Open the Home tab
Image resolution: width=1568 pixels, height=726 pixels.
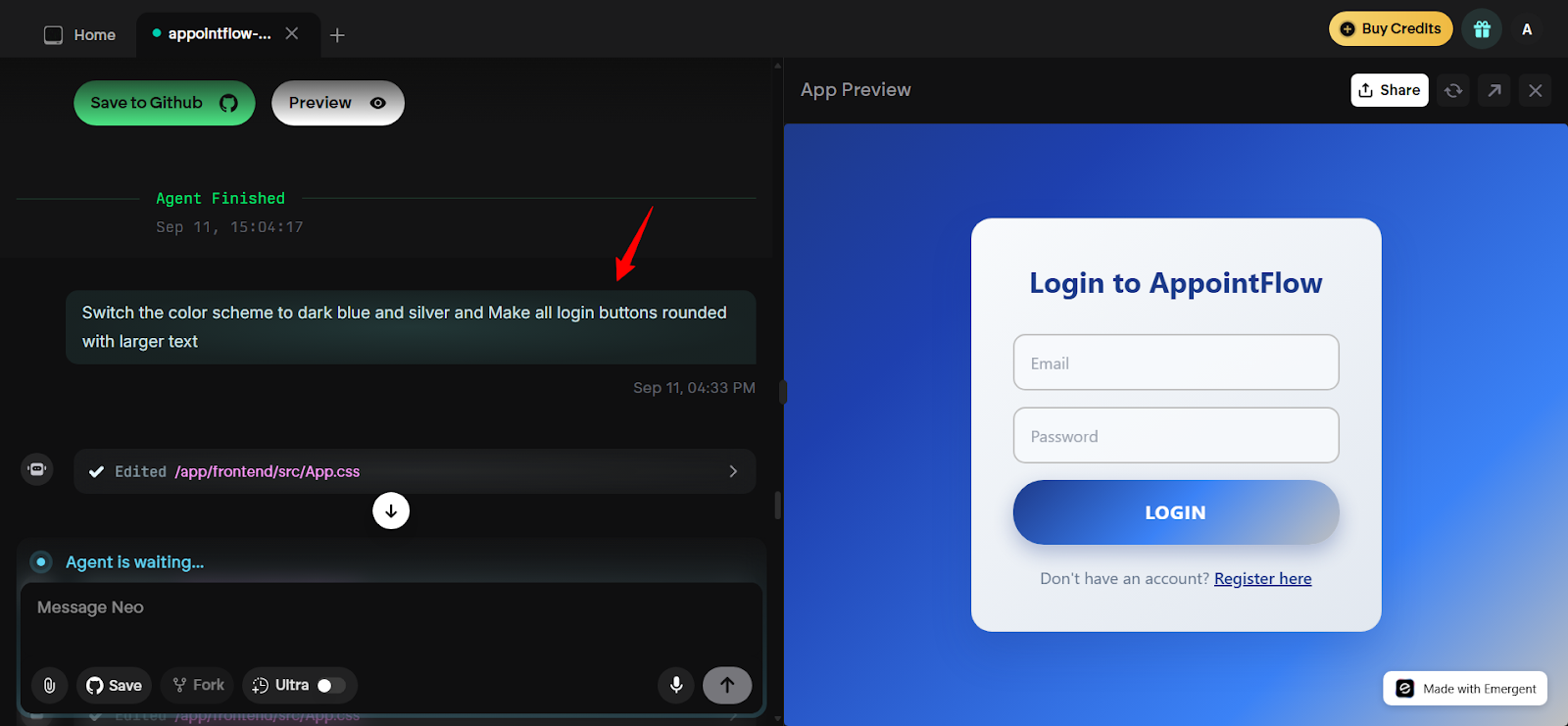coord(80,35)
